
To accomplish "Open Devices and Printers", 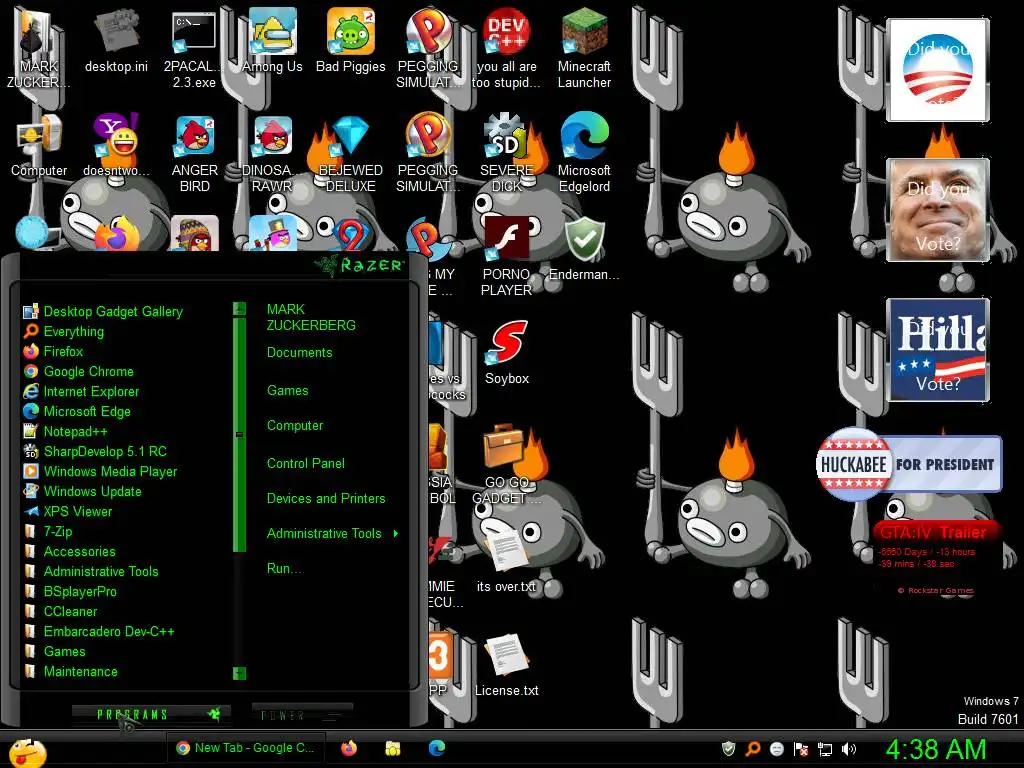I will point(326,498).
